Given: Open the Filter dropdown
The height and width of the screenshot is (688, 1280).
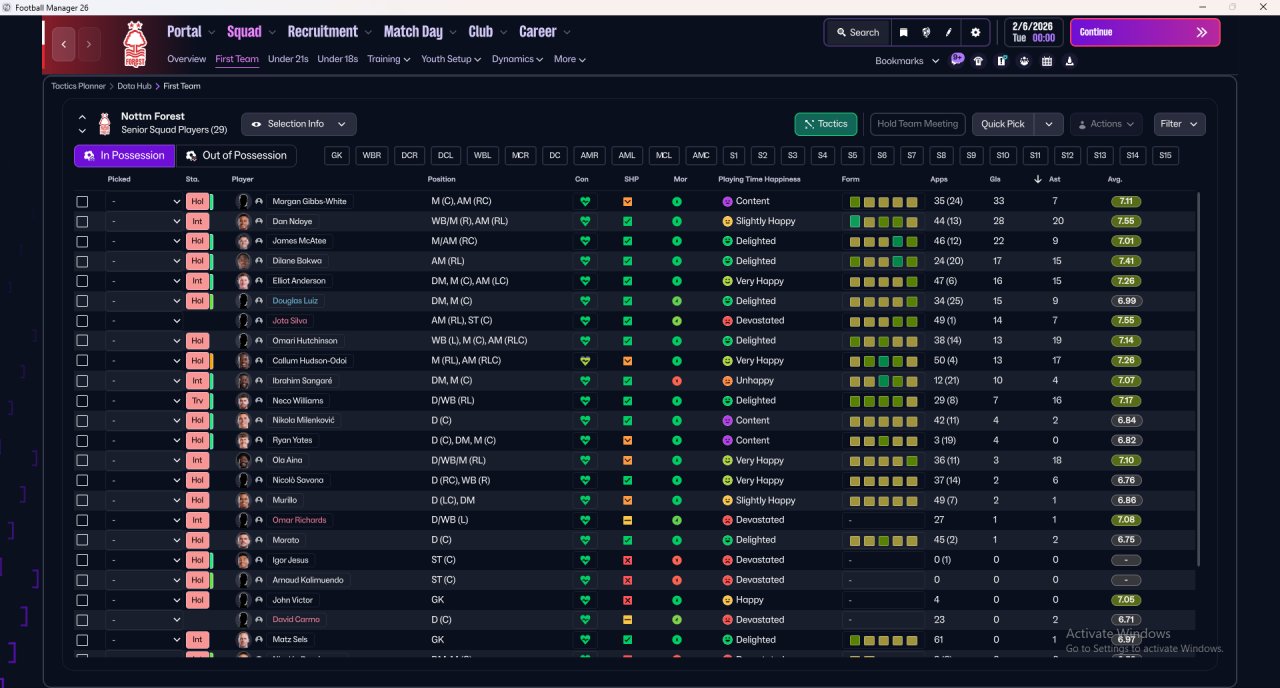Looking at the screenshot, I should click(x=1179, y=124).
